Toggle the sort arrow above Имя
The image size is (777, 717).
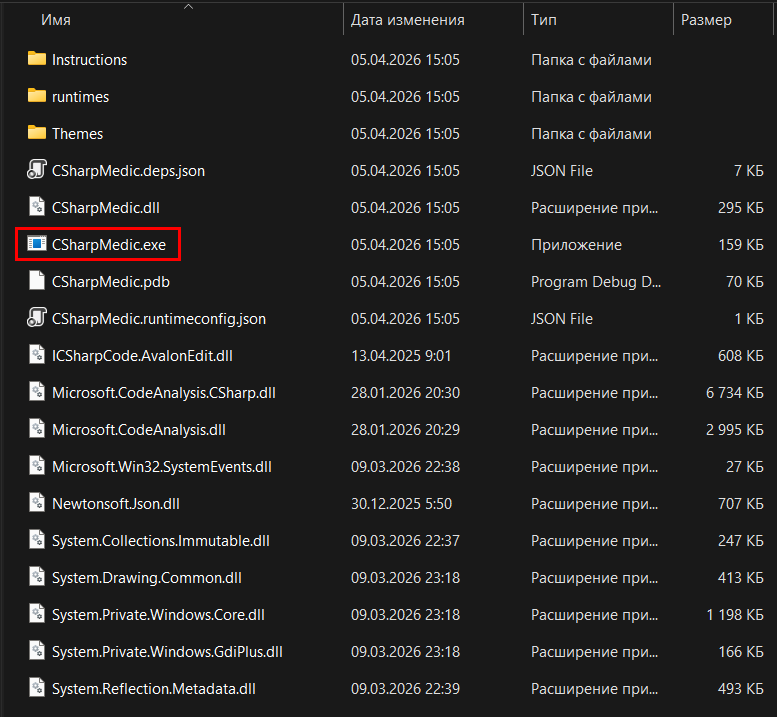[188, 6]
